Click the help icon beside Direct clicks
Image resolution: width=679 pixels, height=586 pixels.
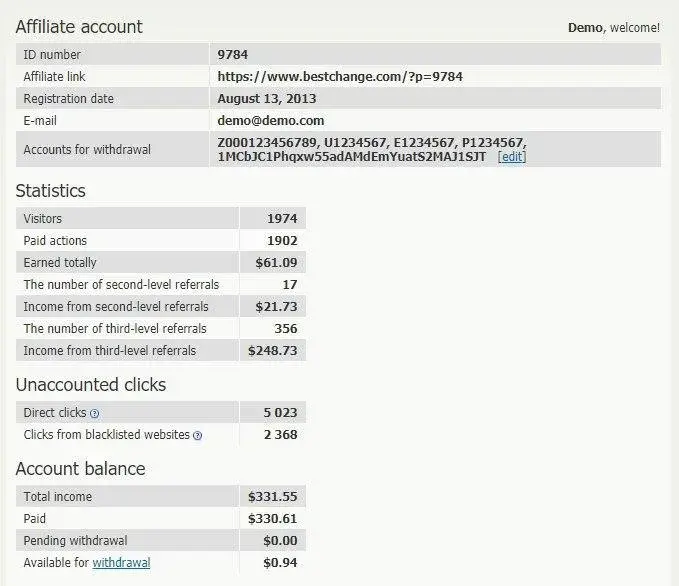click(x=95, y=413)
